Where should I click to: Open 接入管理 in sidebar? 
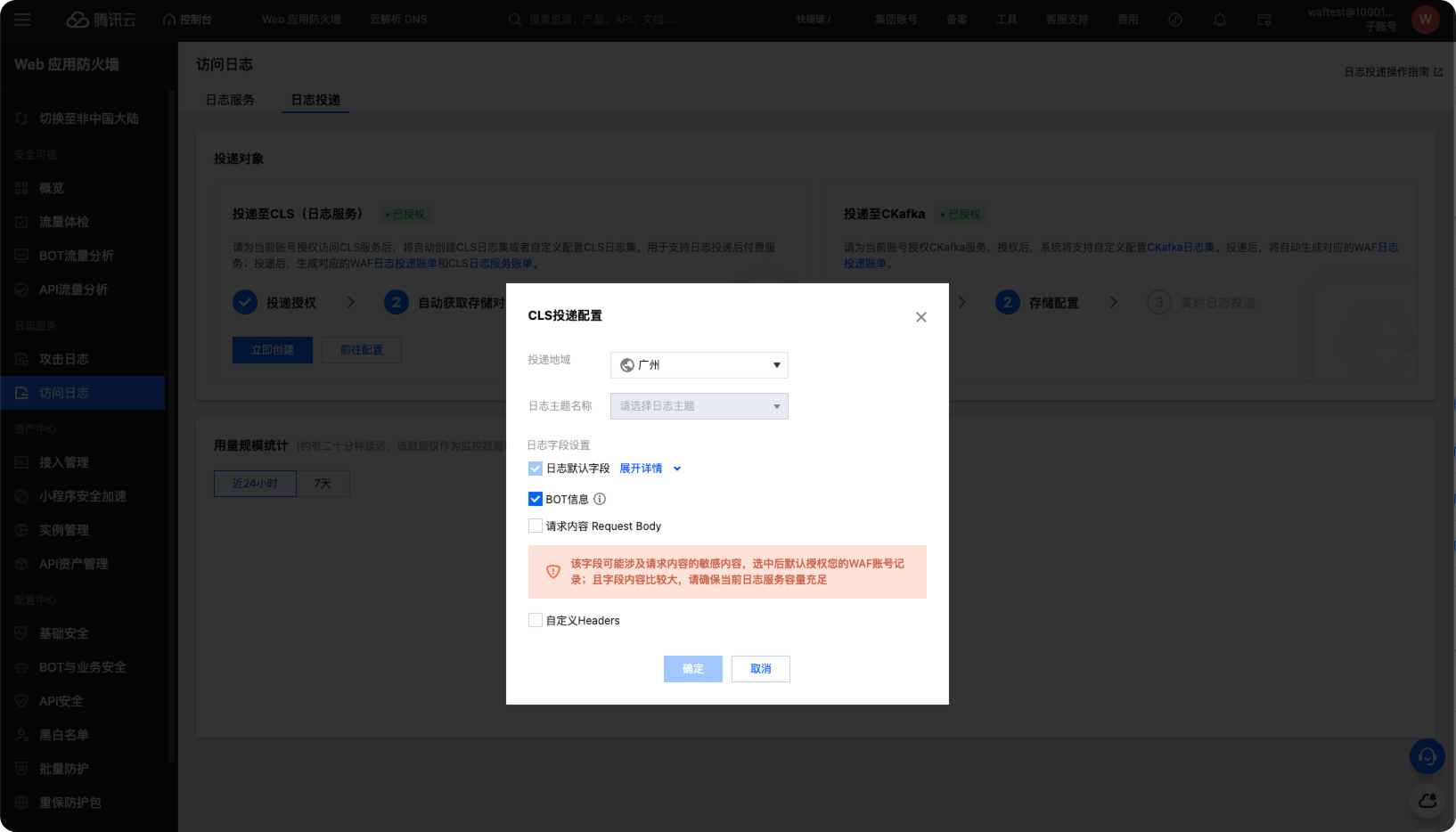coord(83,462)
